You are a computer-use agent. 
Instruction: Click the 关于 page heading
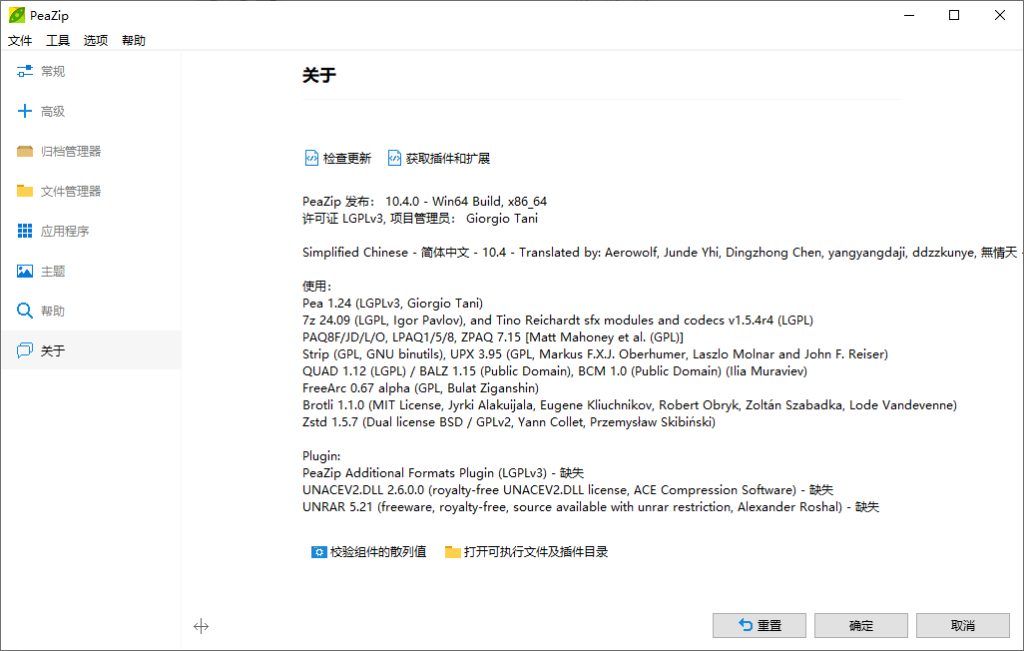(319, 75)
